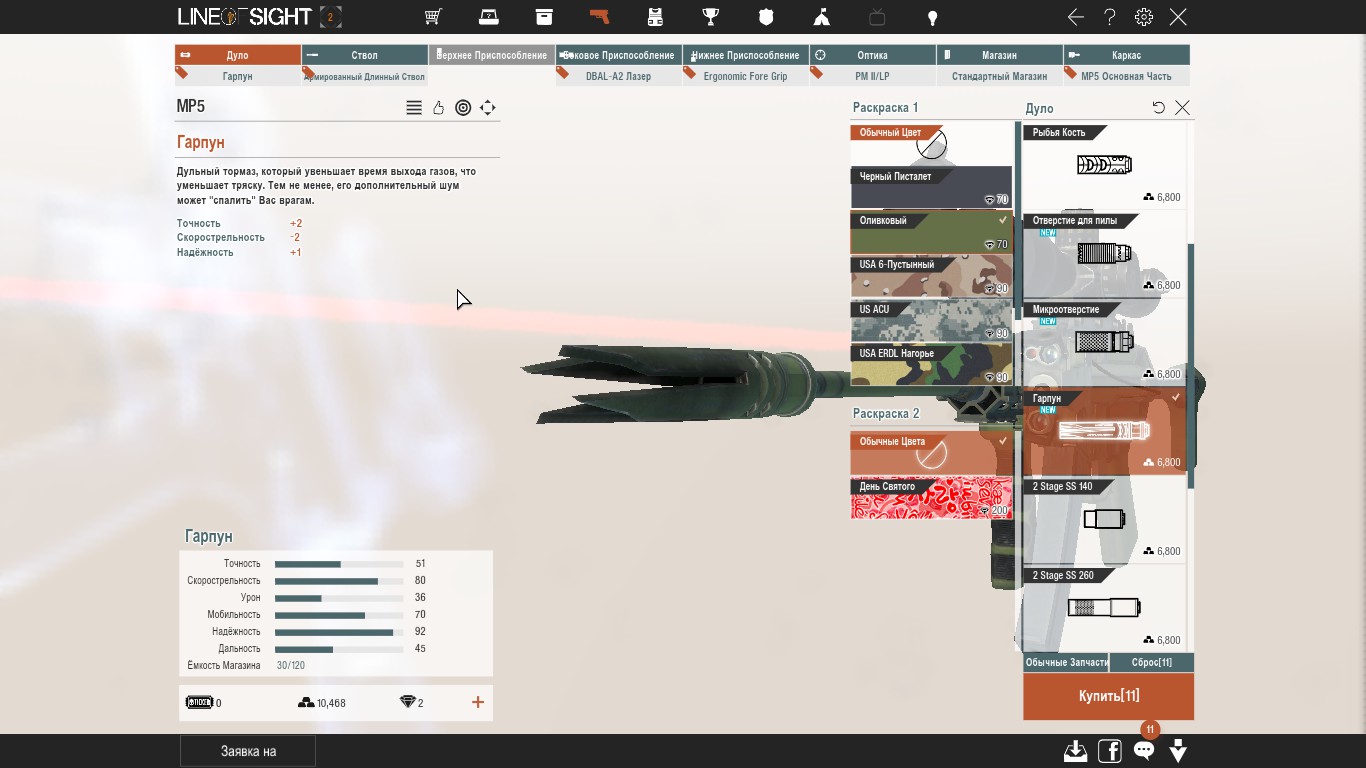
Task: Select the Магазин attachment tab
Action: click(x=1000, y=55)
